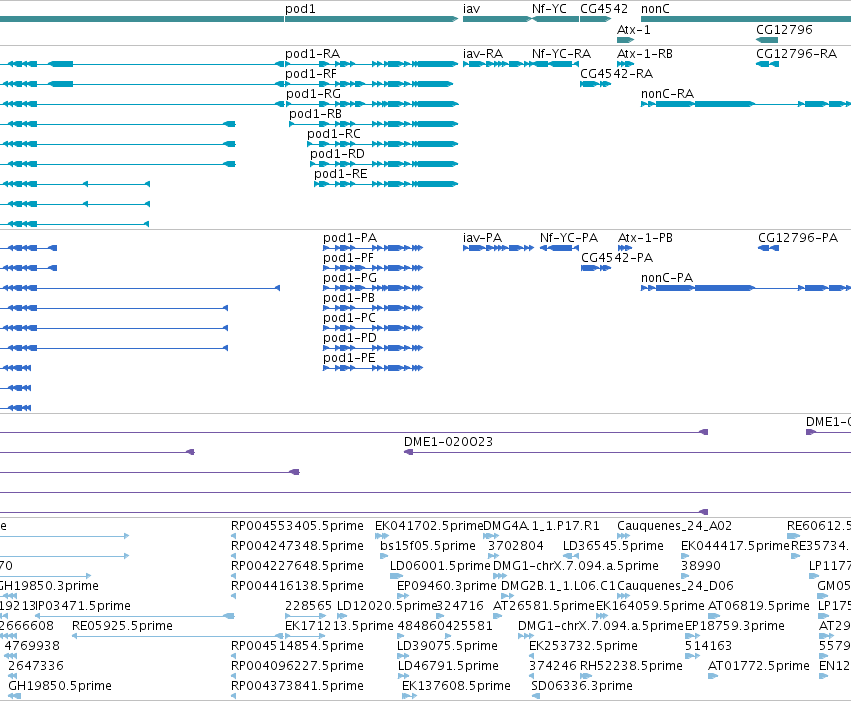Click the CG4542-RA transcript label
851x701 pixels.
(x=617, y=74)
